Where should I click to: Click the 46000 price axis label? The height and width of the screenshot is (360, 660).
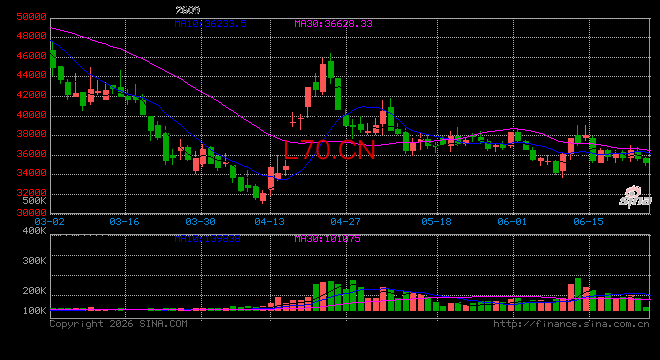point(31,56)
